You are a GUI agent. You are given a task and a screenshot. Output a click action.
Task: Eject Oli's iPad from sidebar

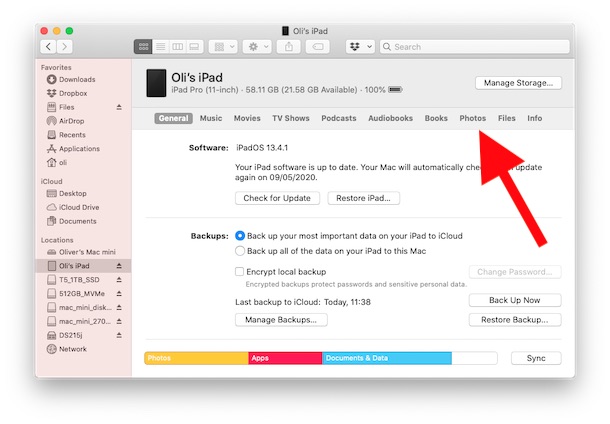point(119,266)
